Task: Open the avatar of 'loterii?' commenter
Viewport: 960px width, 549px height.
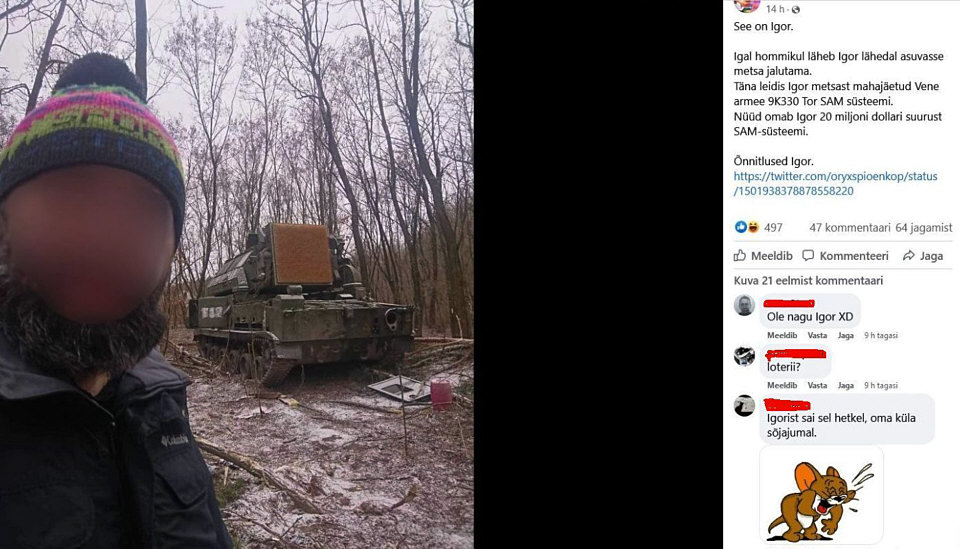Action: [744, 355]
